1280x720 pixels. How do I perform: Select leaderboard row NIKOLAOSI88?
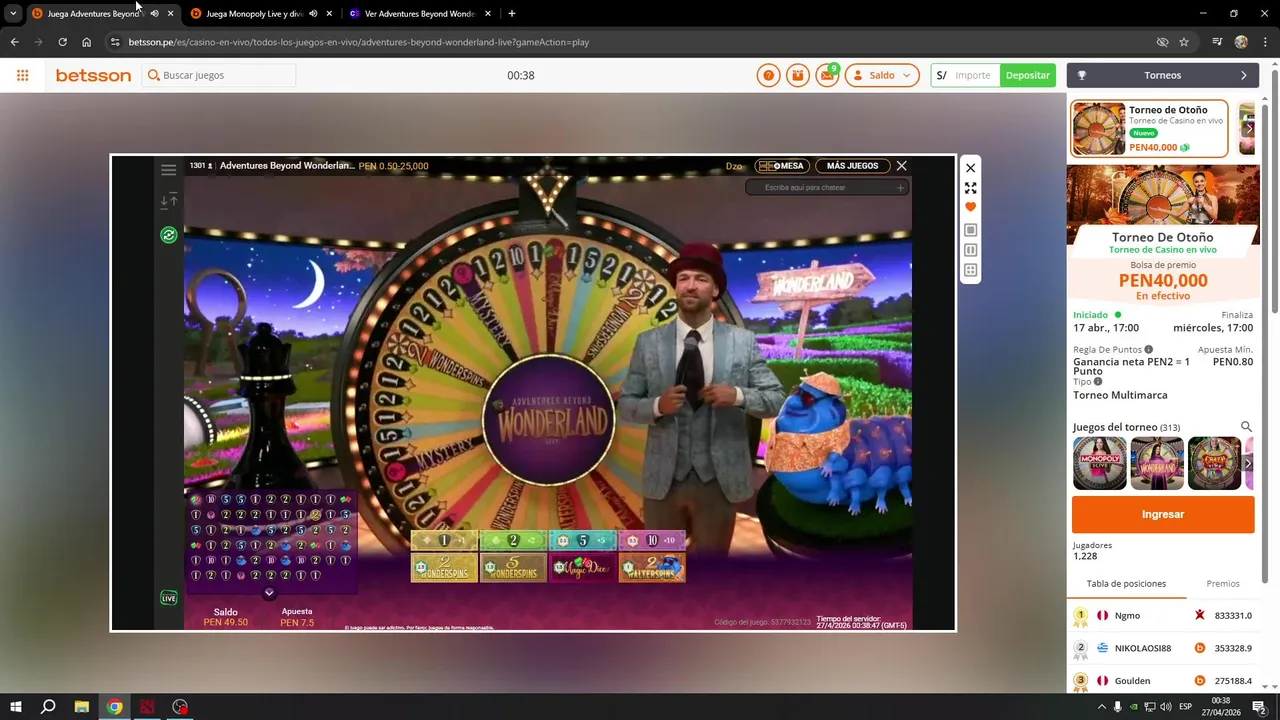point(1163,648)
